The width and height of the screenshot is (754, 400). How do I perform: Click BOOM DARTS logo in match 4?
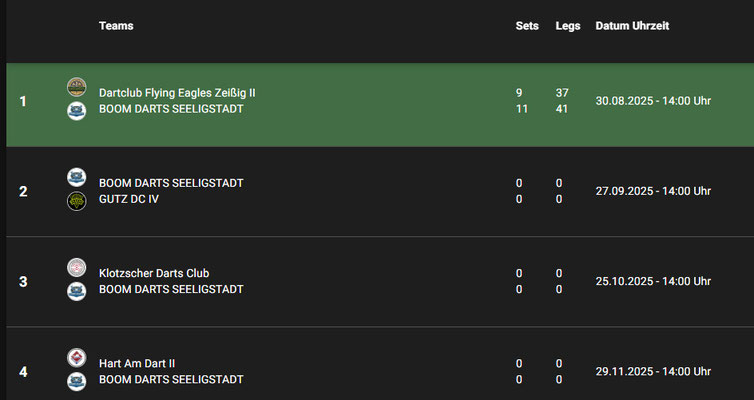tap(77, 381)
